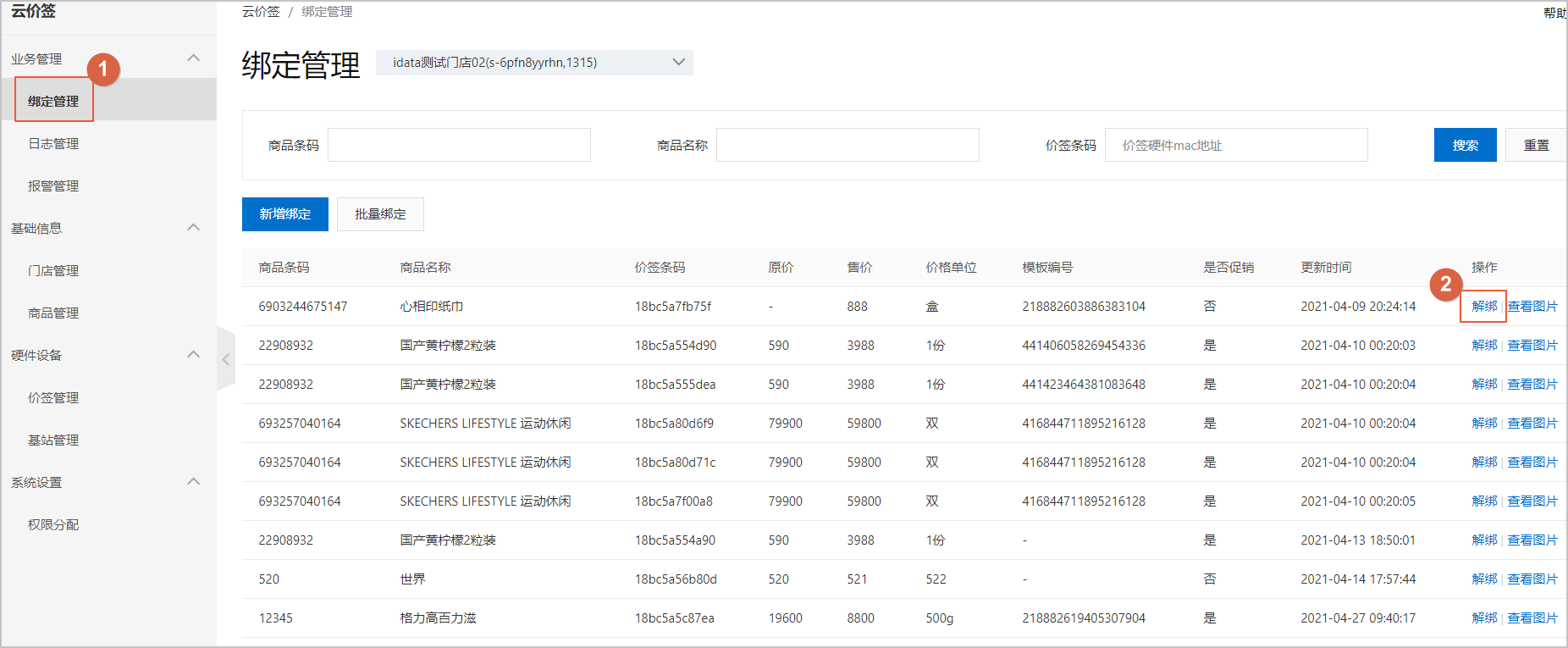Unbind 心相印纸巾 via 解绑 link
This screenshot has height=648, width=1568.
click(x=1483, y=307)
